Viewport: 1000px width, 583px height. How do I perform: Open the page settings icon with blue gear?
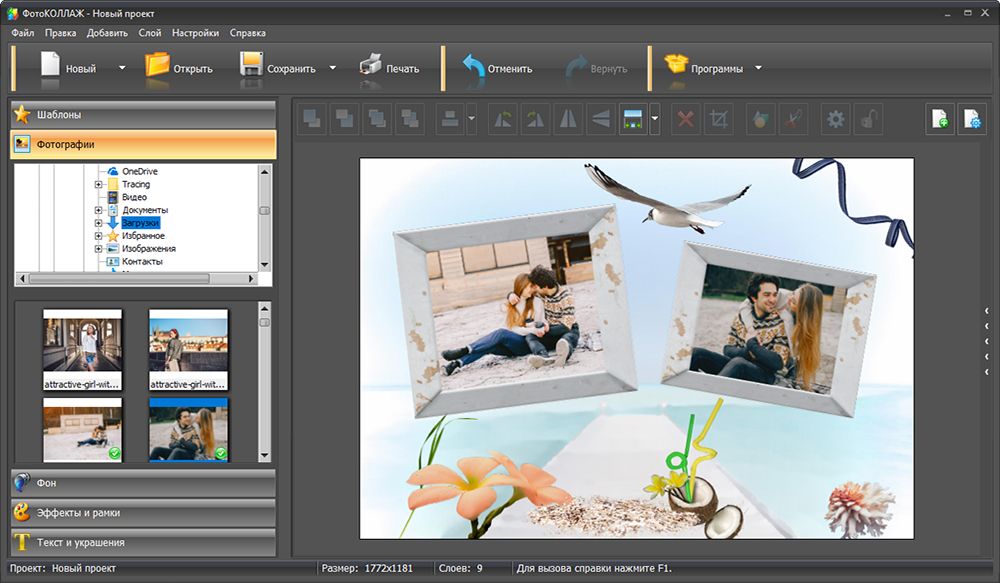(971, 120)
